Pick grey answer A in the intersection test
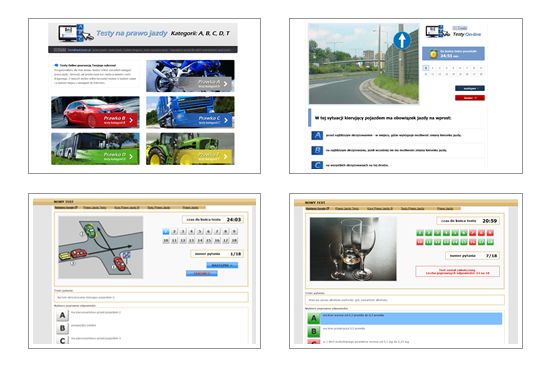550x367 pixels. tap(62, 315)
